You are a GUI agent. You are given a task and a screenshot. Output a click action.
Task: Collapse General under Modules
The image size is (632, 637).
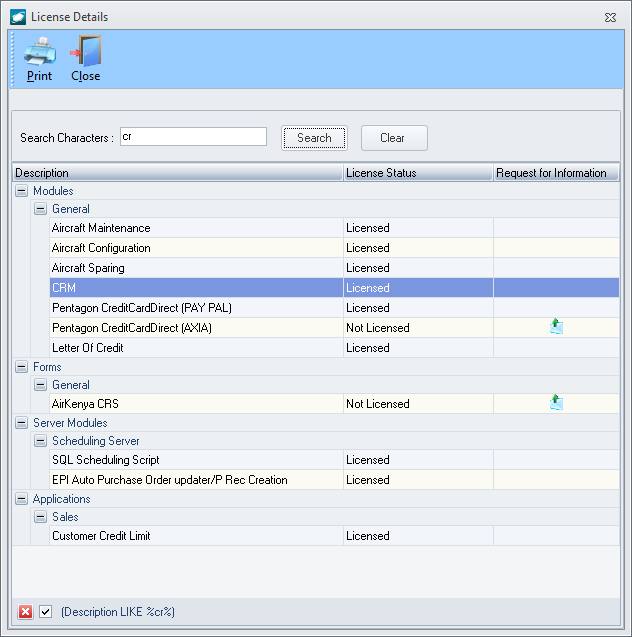click(40, 209)
